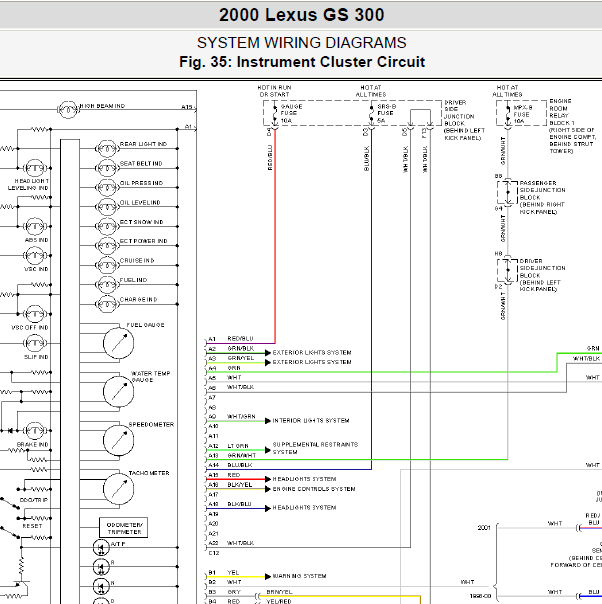Click the SLIP IND lamp symbol
Screen dimensions: 602x604
point(35,343)
